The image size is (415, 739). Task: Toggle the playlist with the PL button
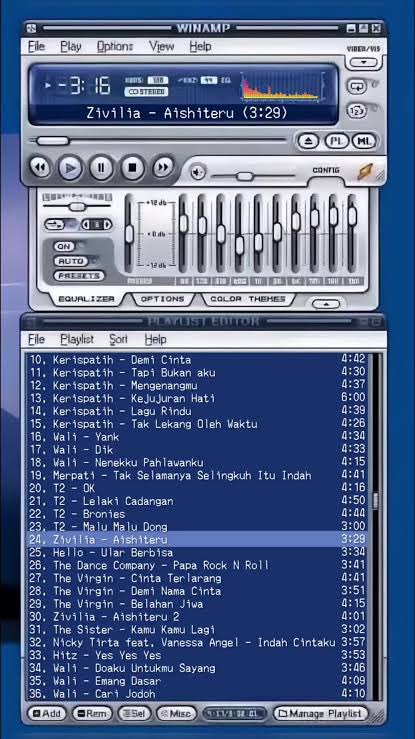(x=336, y=141)
